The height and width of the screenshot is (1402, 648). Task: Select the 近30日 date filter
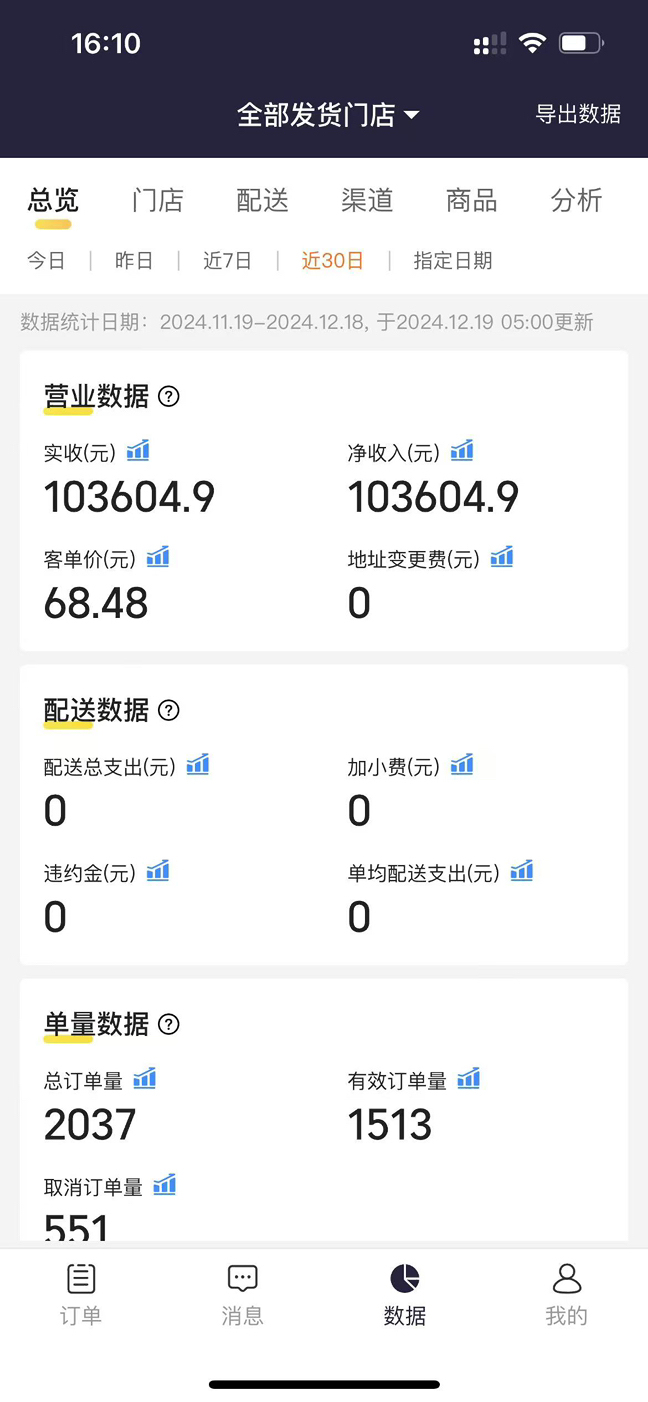pos(333,261)
